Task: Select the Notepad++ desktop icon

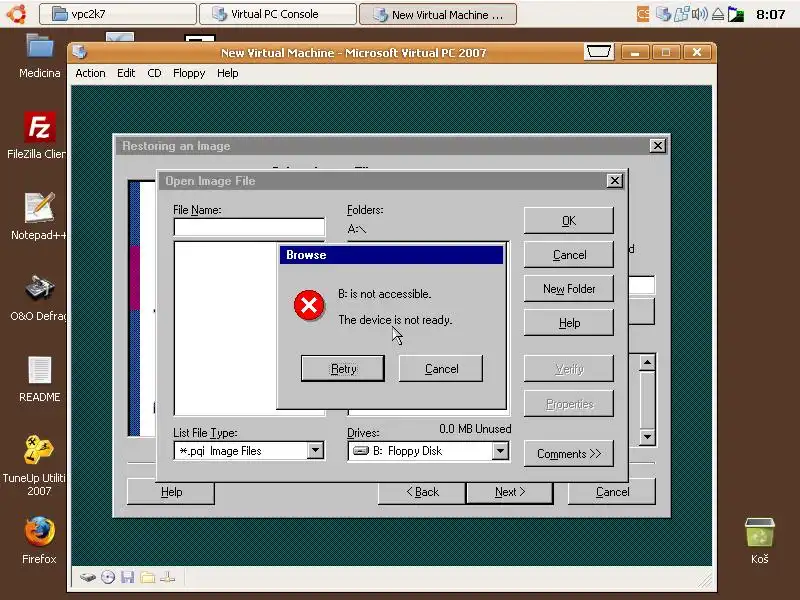Action: pos(39,216)
